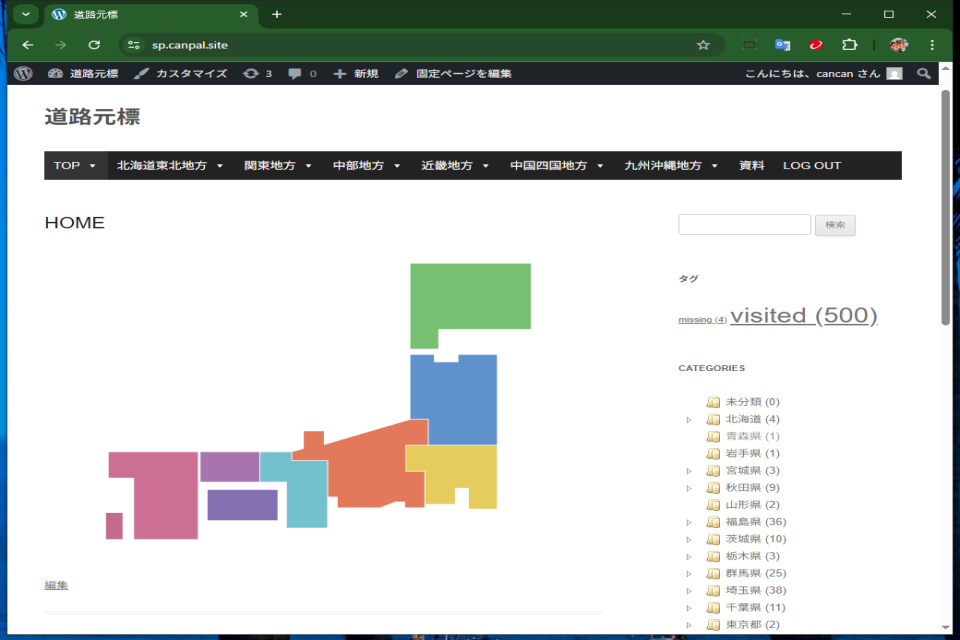This screenshot has height=640, width=960.
Task: Open the 近畿地方 menu item
Action: (454, 166)
